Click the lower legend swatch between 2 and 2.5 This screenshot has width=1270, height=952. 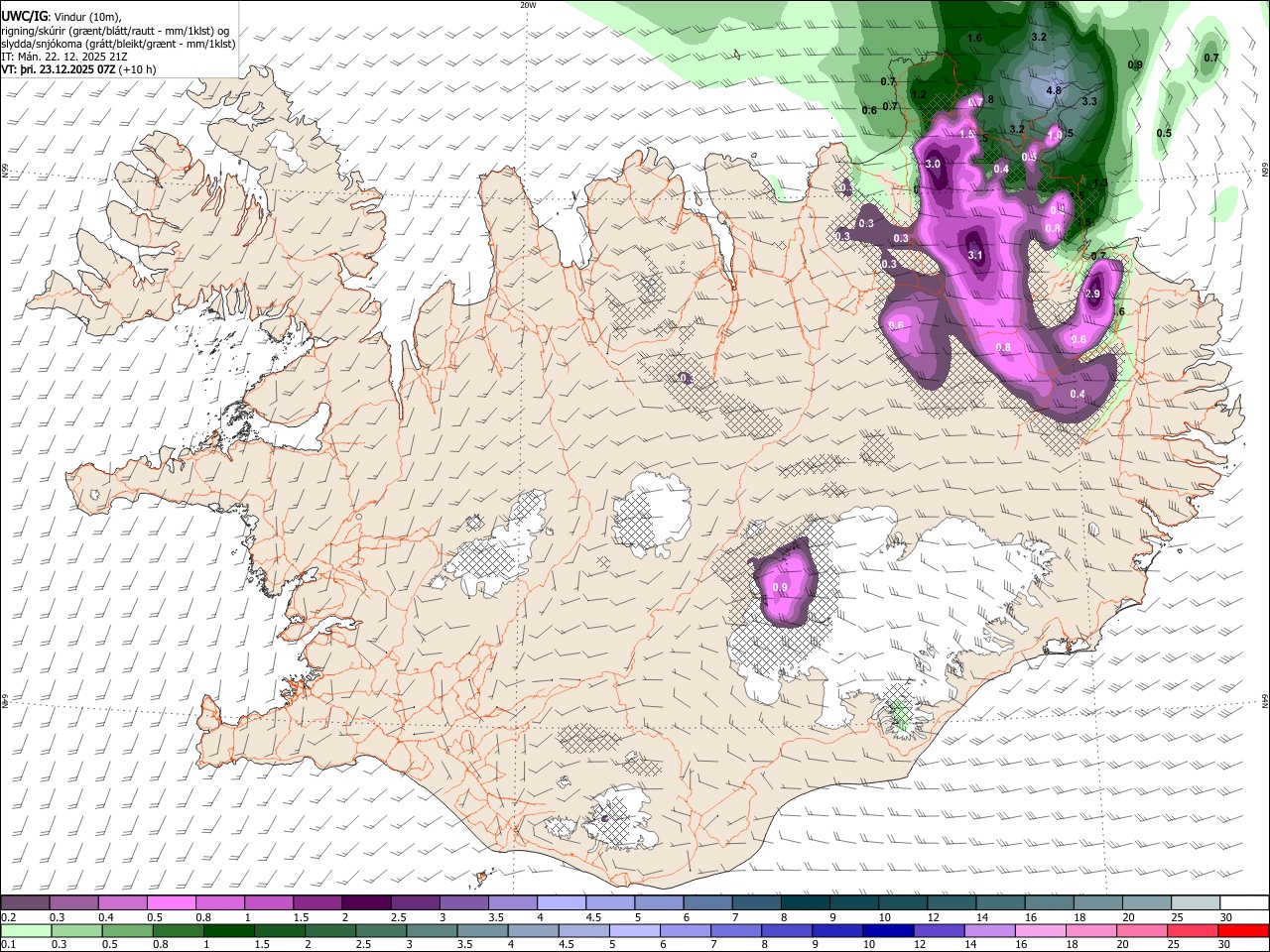click(x=330, y=930)
